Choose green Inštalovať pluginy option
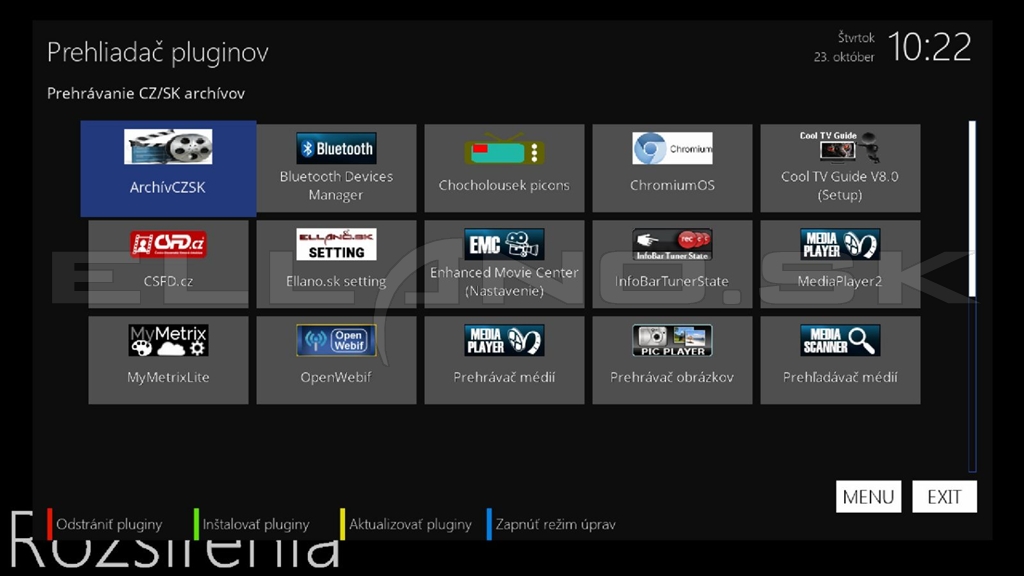The image size is (1024, 576). [255, 524]
